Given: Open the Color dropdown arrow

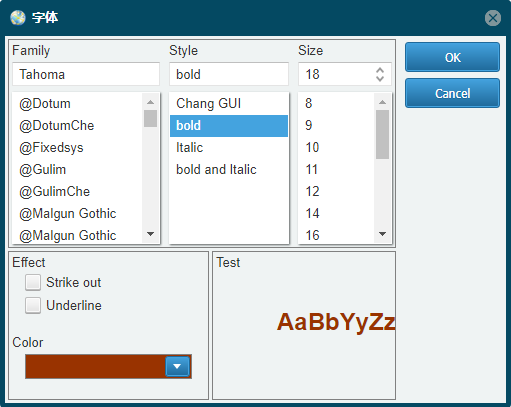Looking at the screenshot, I should point(177,367).
